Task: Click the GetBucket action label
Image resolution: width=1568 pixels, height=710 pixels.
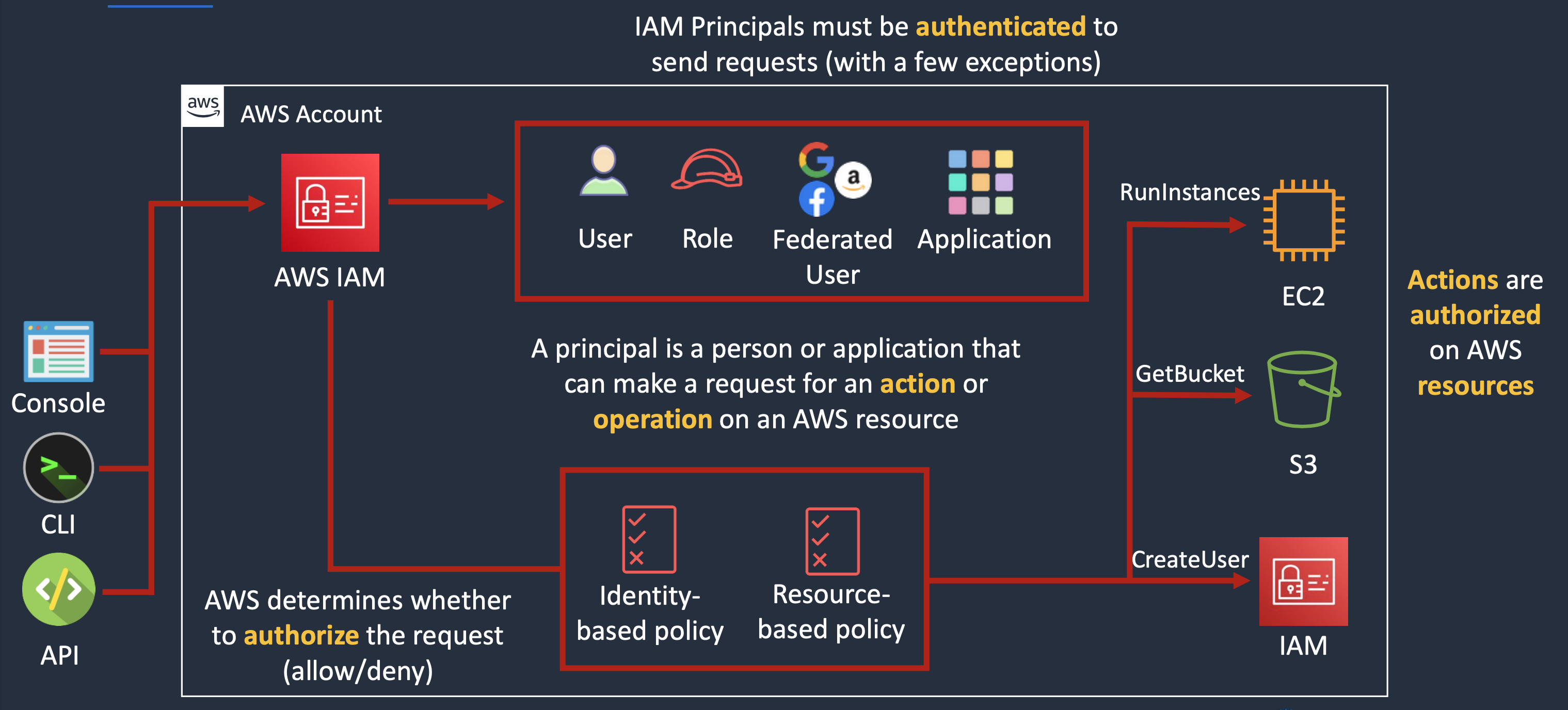Action: (x=1189, y=374)
